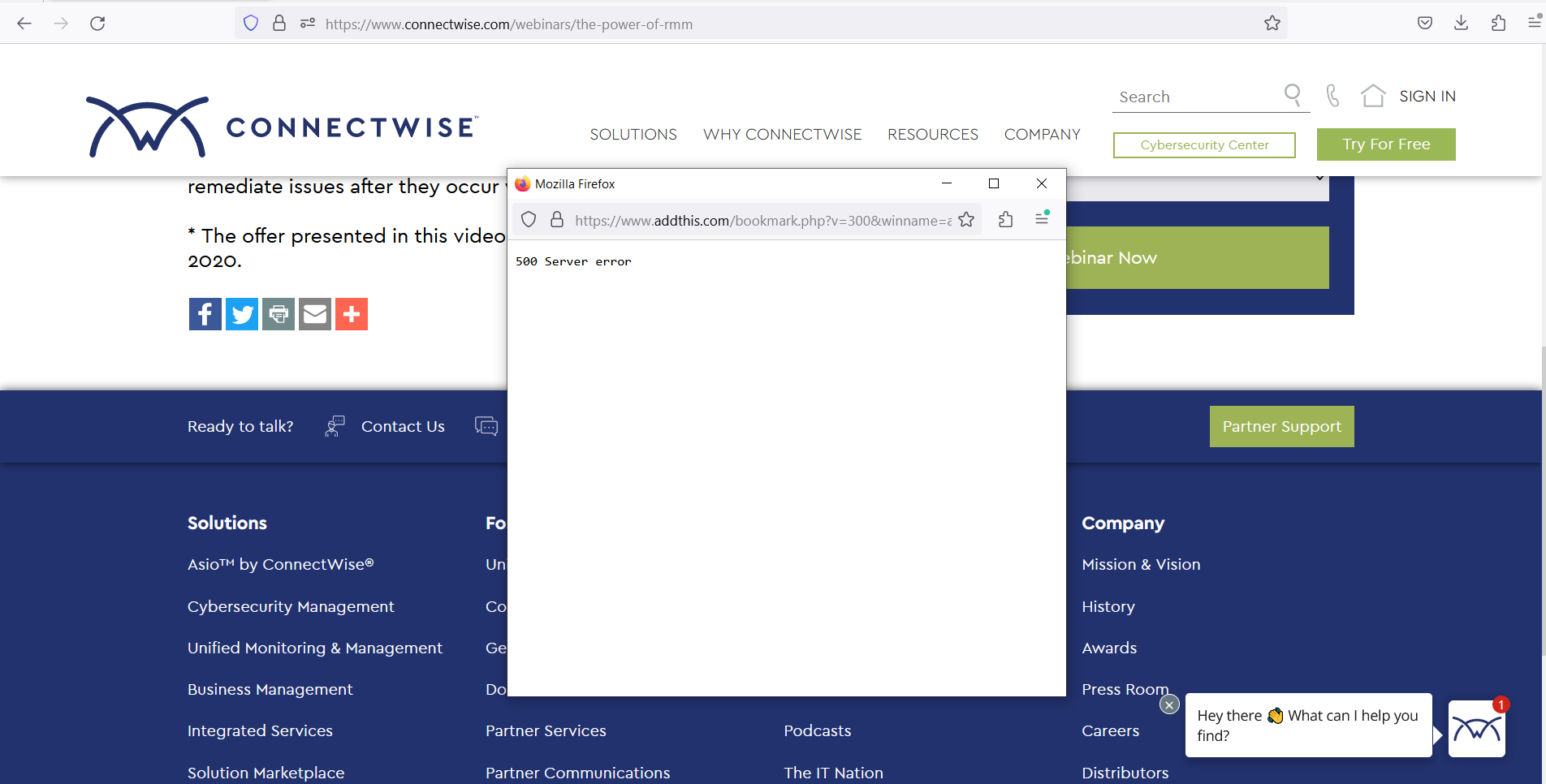The height and width of the screenshot is (784, 1546).
Task: Click the Try For Free button
Action: tap(1386, 144)
